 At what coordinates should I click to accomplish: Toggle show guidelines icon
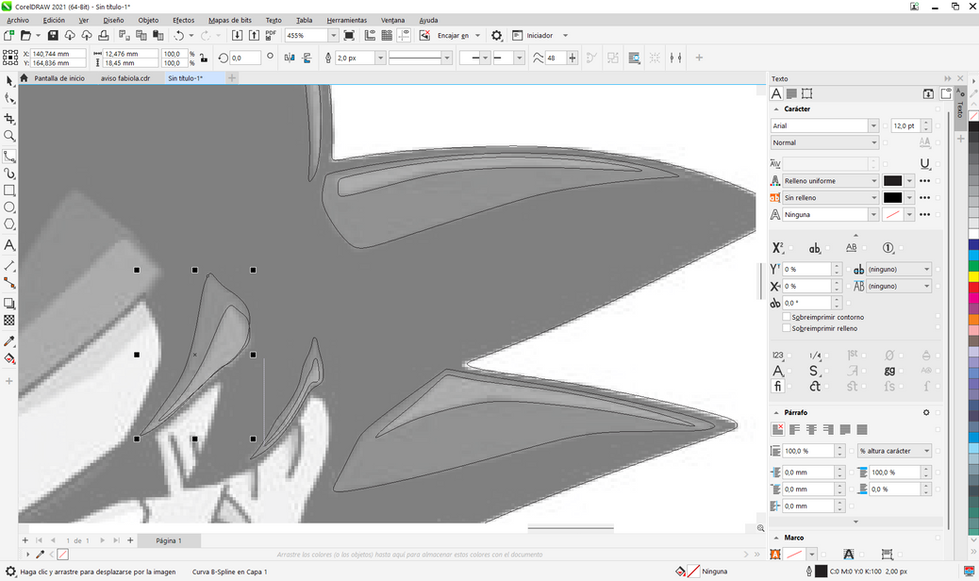click(x=404, y=36)
